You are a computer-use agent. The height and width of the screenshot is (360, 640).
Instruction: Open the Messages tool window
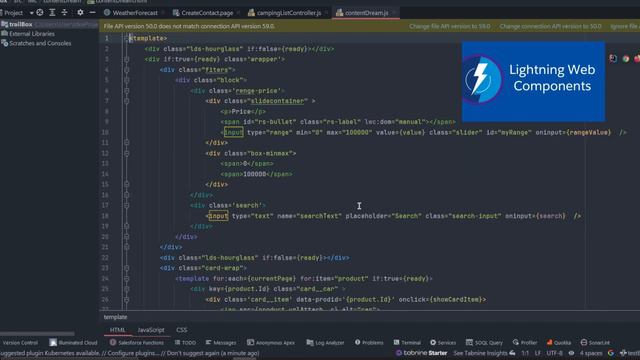(221, 343)
